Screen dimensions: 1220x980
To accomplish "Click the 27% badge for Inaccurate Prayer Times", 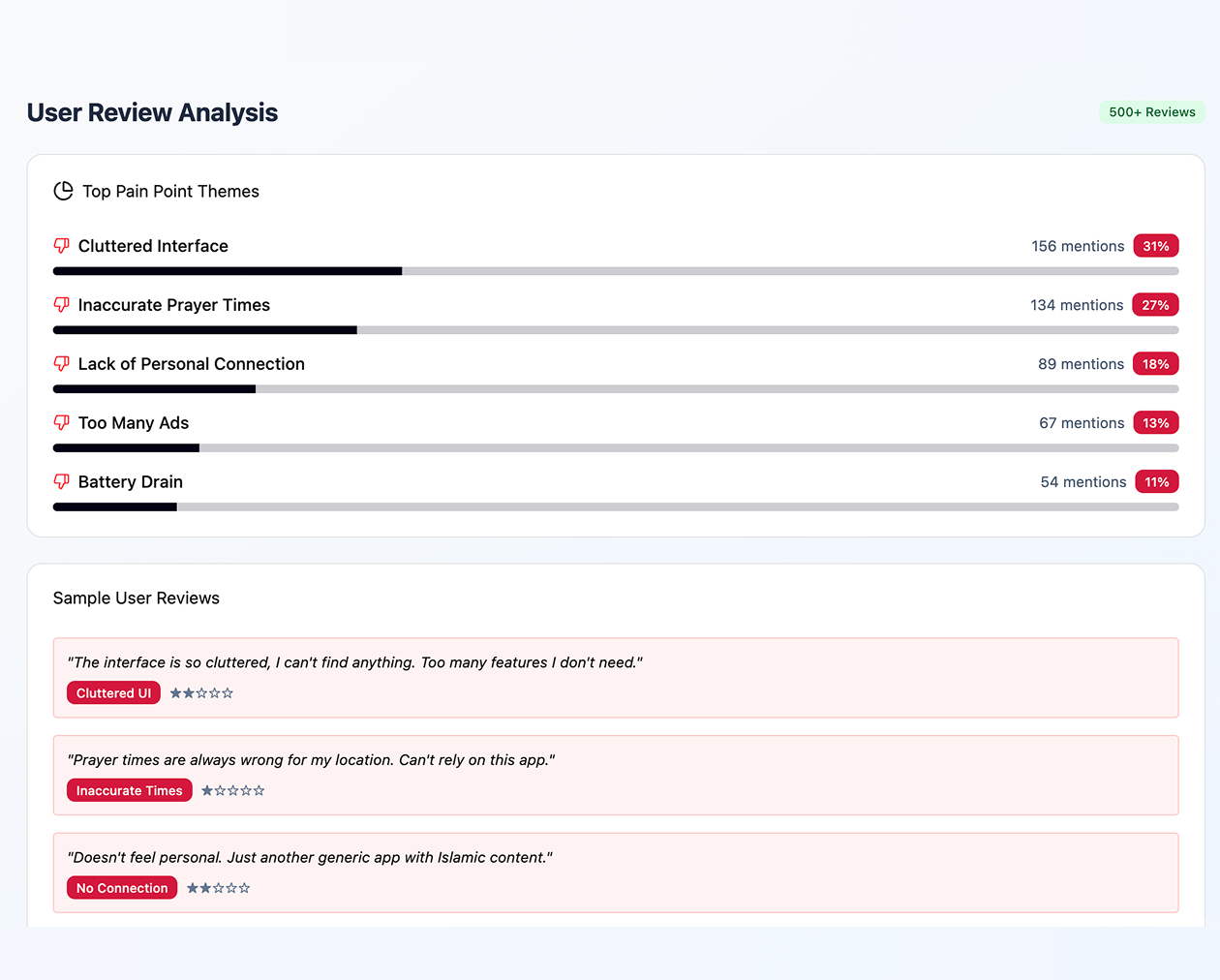I will (1156, 305).
